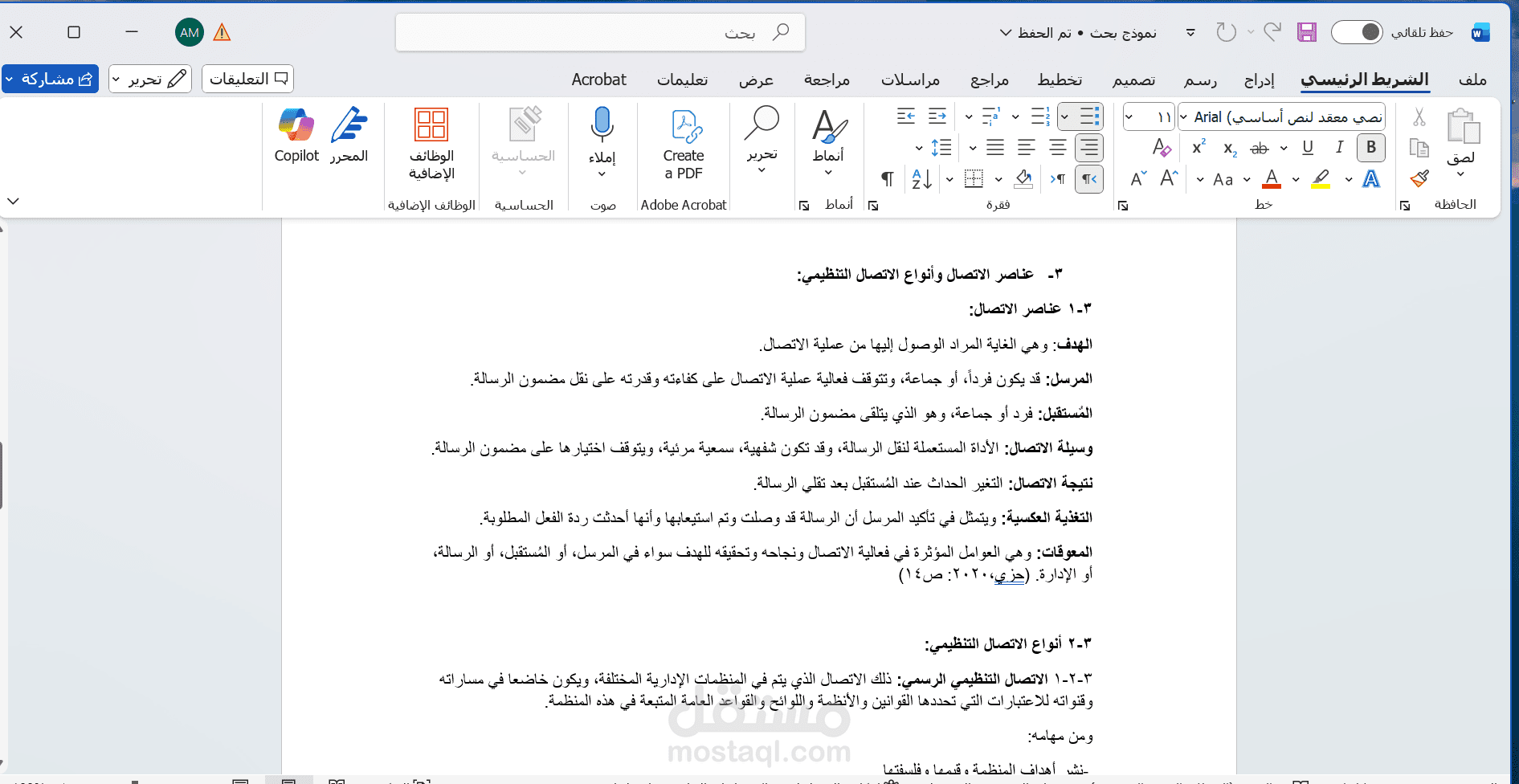Viewport: 1519px width, 784px height.
Task: Click the Numbered List icon
Action: (x=1040, y=117)
